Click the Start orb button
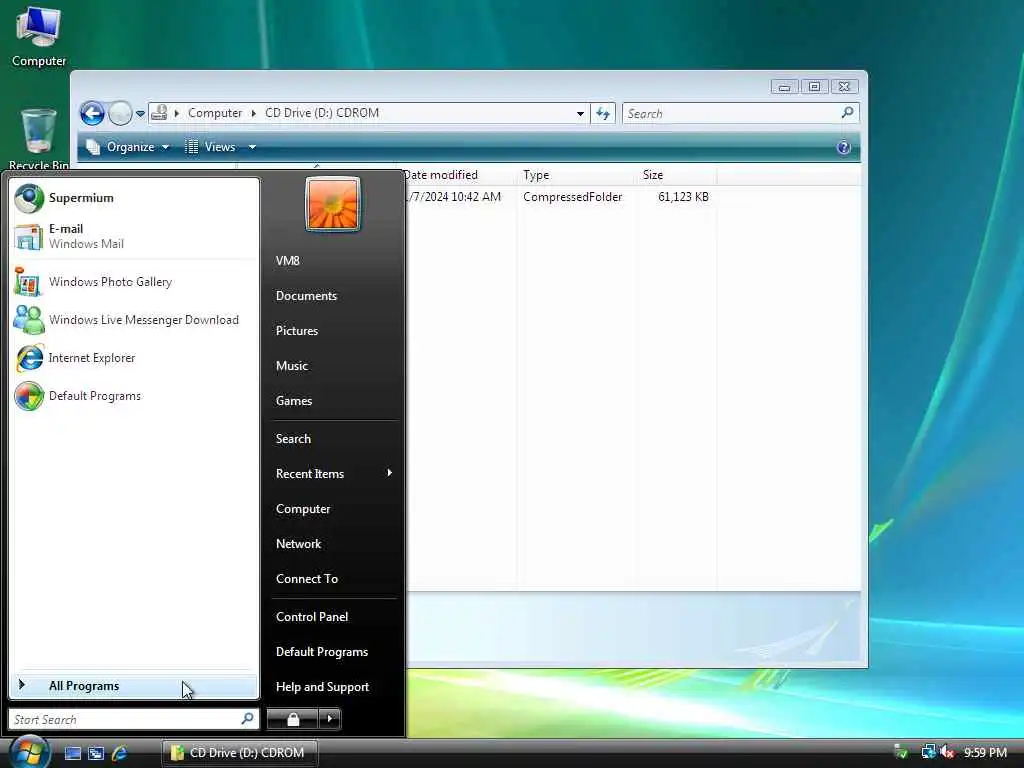Viewport: 1024px width, 768px height. coord(29,751)
